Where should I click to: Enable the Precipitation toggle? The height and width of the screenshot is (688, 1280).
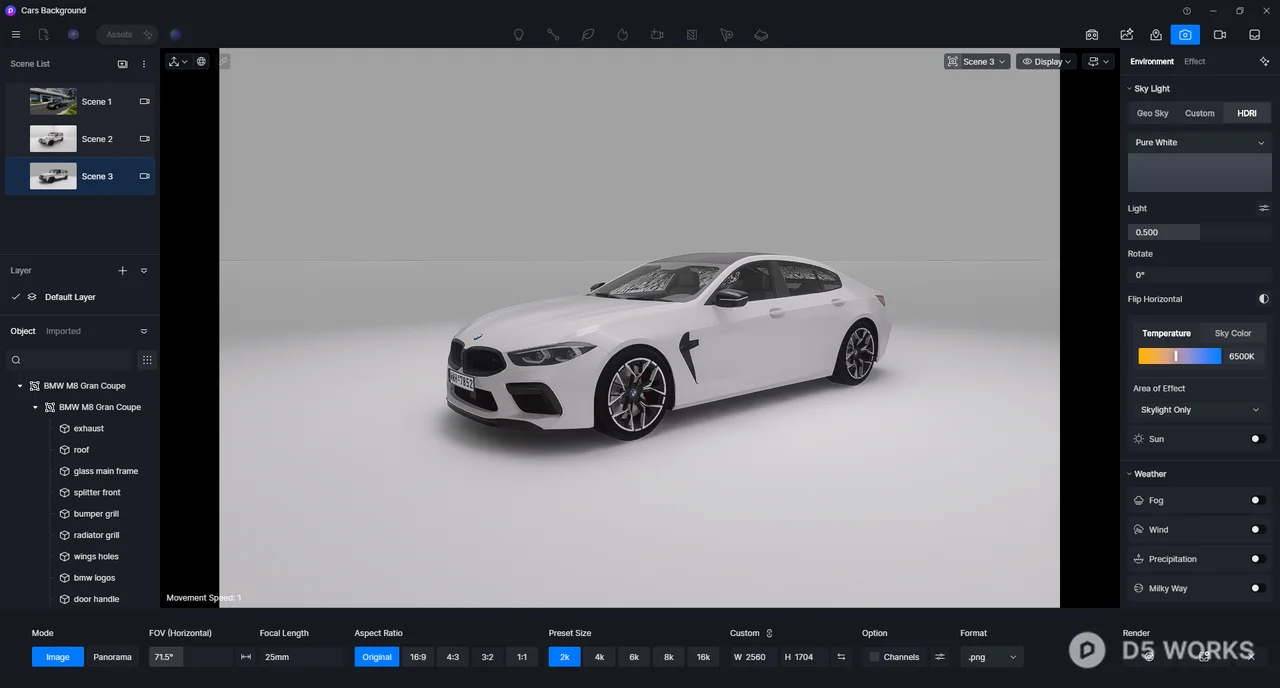pos(1258,559)
